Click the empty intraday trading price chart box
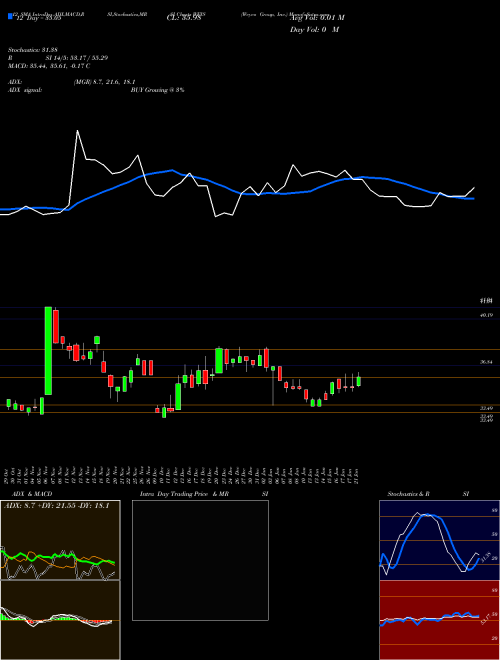 (200, 560)
